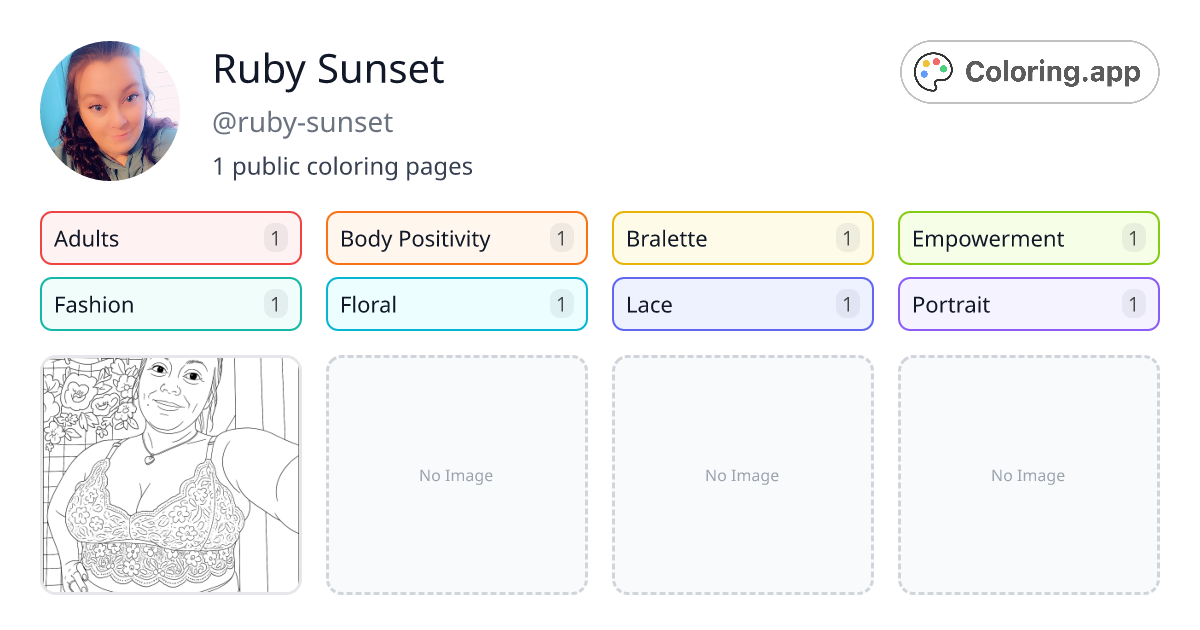Click the third No Image placeholder
This screenshot has height=630, width=1200.
point(742,475)
